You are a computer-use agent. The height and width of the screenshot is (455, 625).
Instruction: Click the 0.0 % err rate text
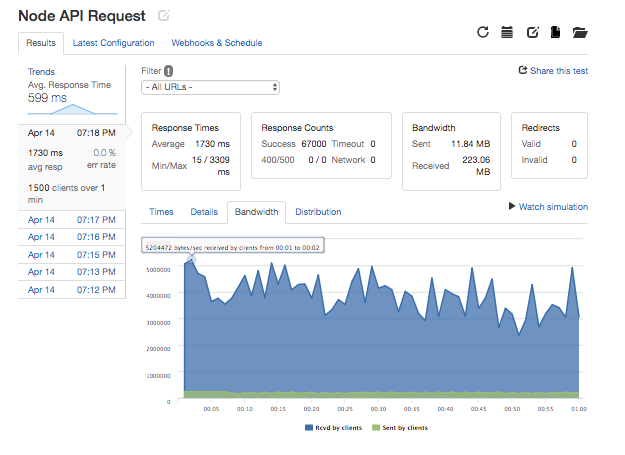(104, 159)
